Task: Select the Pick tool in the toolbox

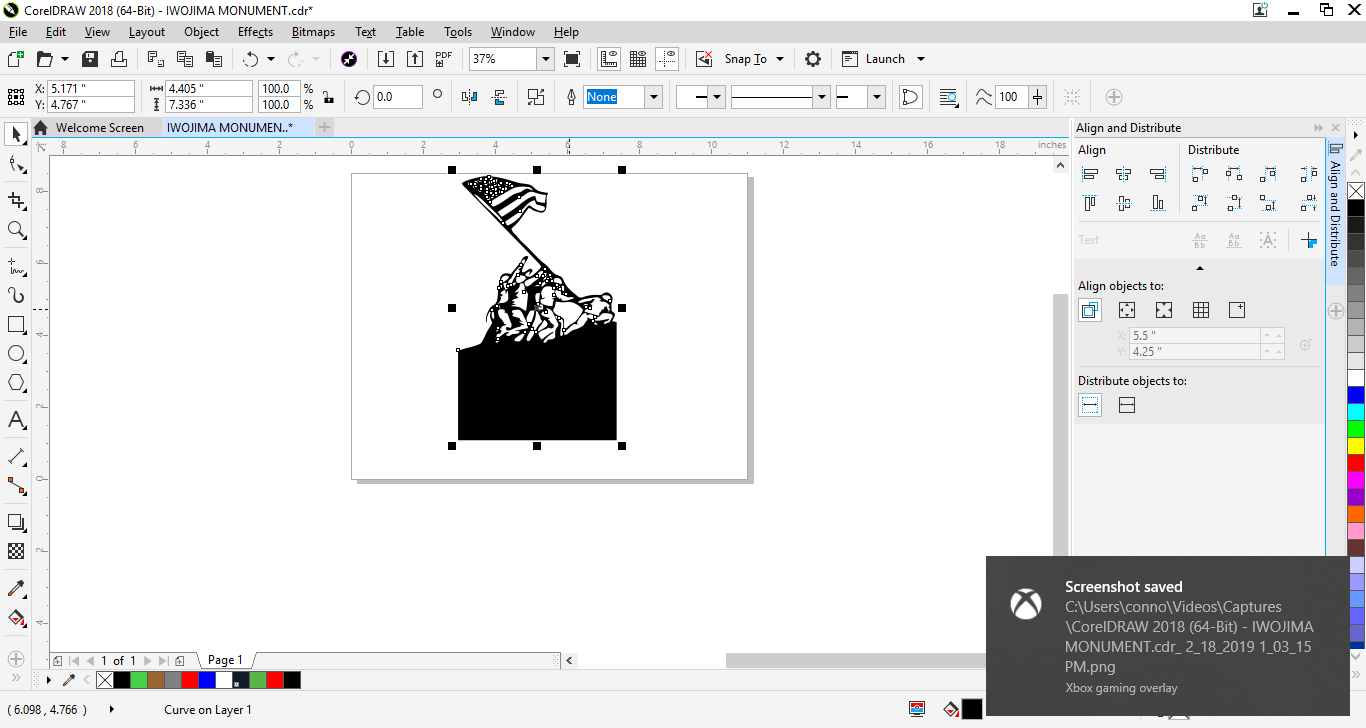Action: point(16,134)
